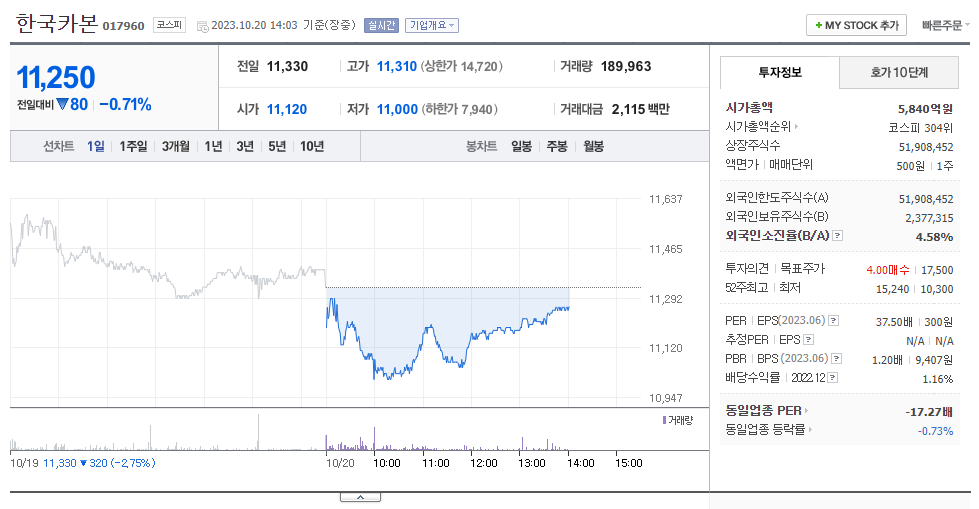Screen dimensions: 979x509
Task: Click the 14:00 time label on chart axis
Action: point(580,463)
